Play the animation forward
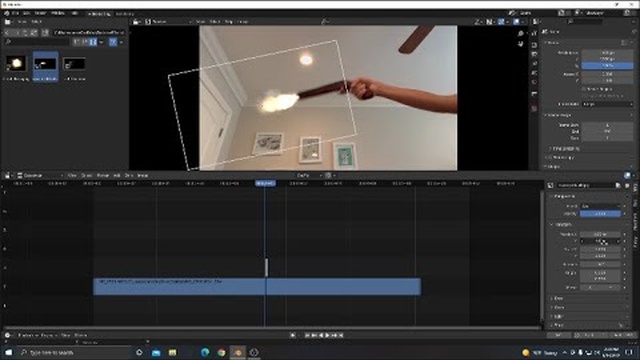The width and height of the screenshot is (640, 360). pyautogui.click(x=327, y=335)
